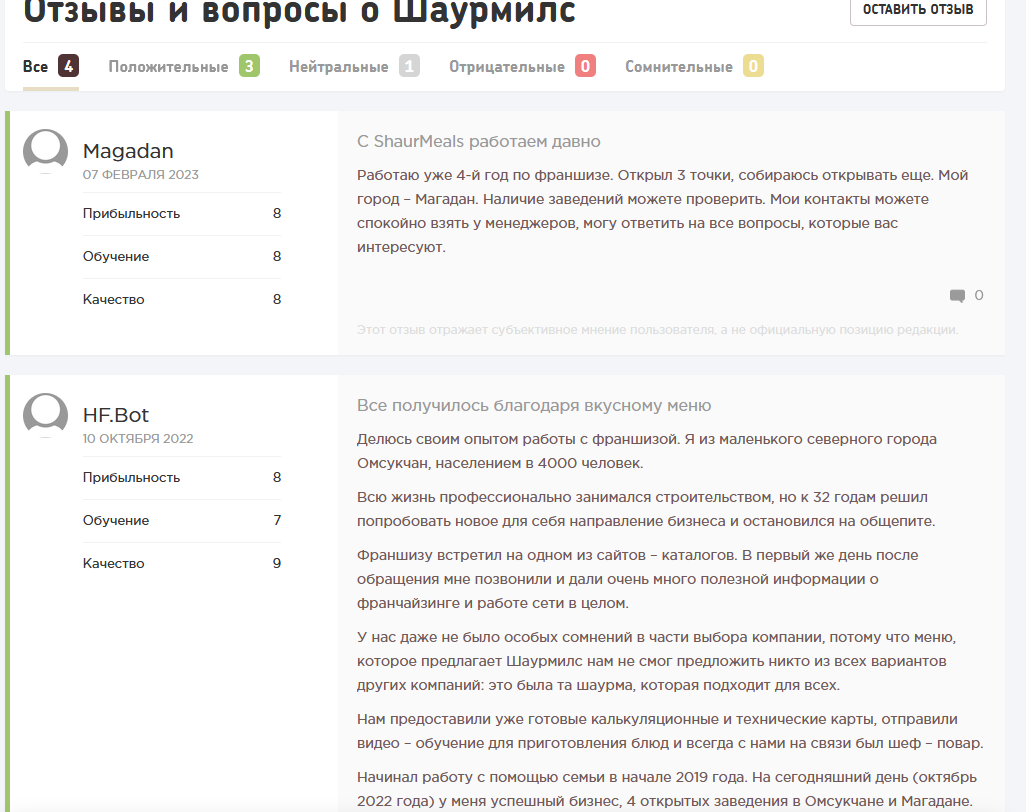Click Обучение score 7 in HF.Bot review
Image resolution: width=1026 pixels, height=812 pixels.
pos(277,520)
